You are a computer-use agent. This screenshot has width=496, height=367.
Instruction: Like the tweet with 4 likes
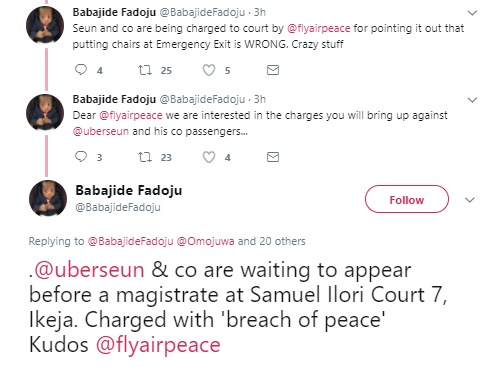click(x=209, y=157)
